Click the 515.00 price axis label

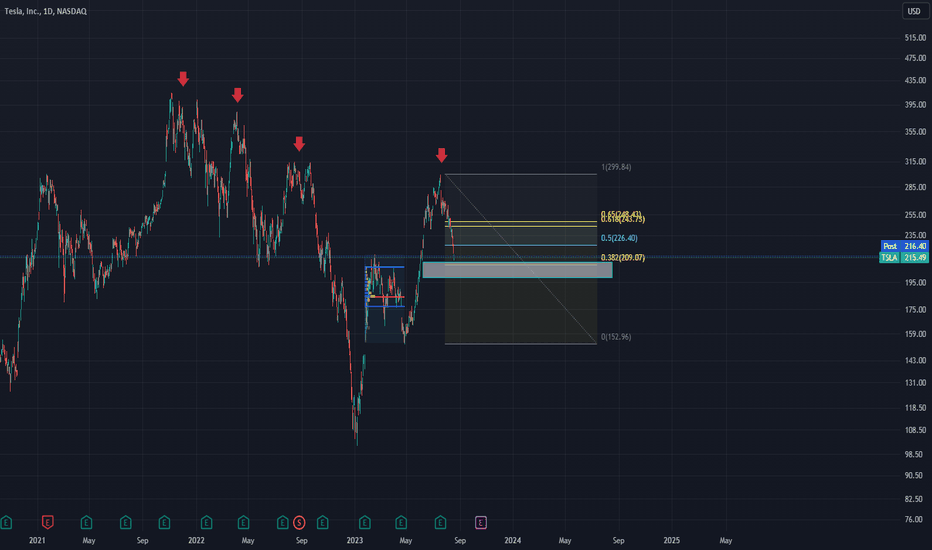tap(915, 37)
